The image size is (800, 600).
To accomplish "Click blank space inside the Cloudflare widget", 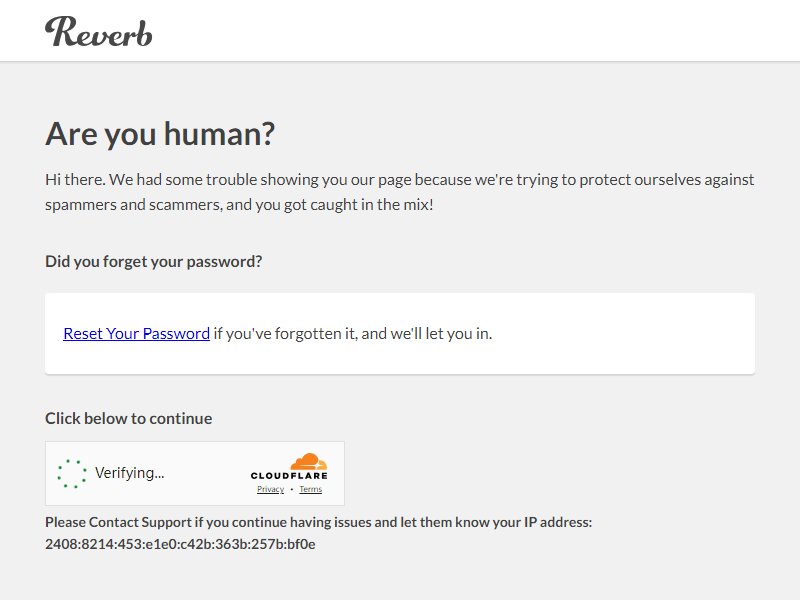I will pos(207,473).
